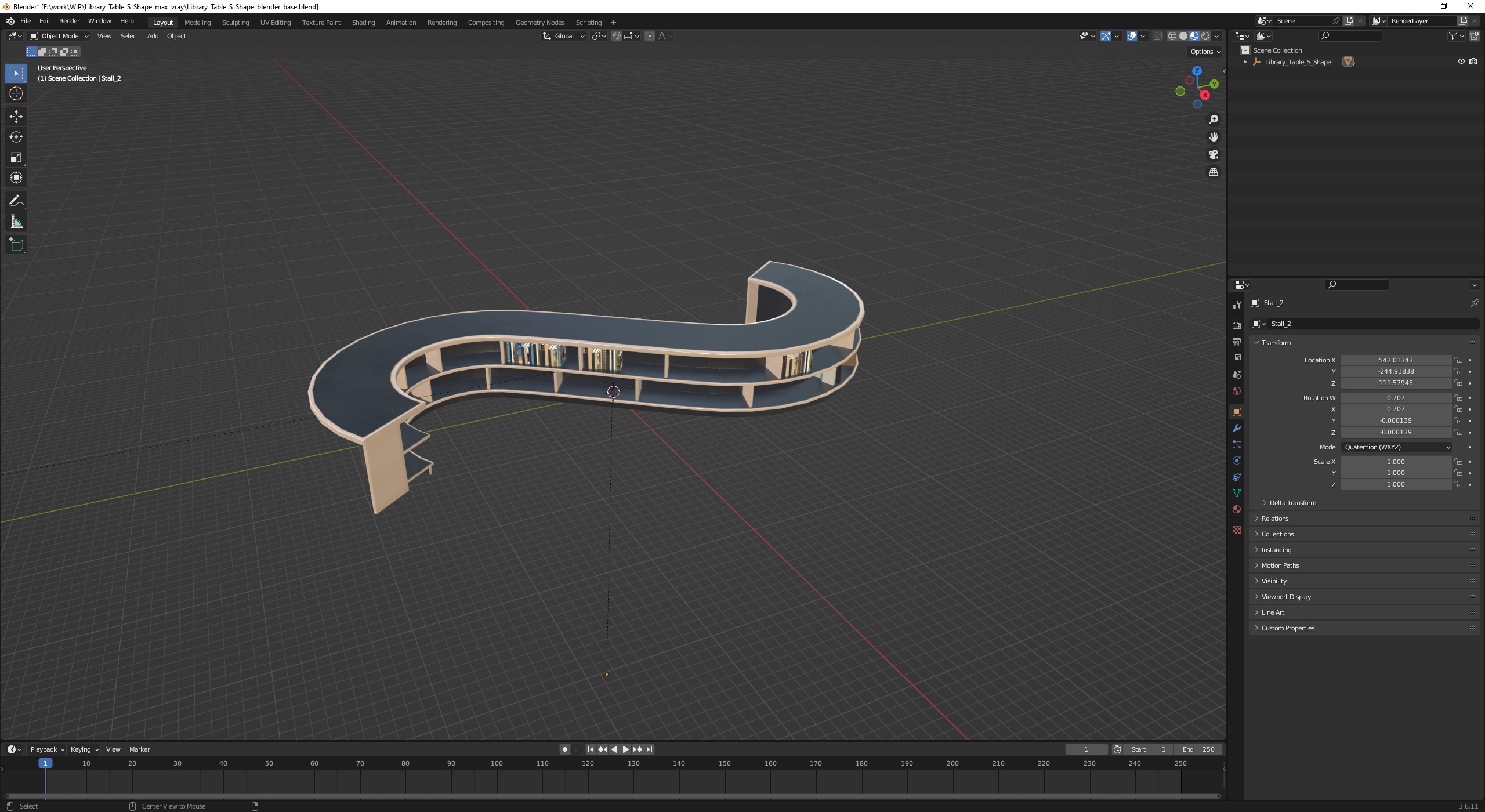Toggle the Location X lock
Screen dimensions: 1485x812
[x=1458, y=360]
